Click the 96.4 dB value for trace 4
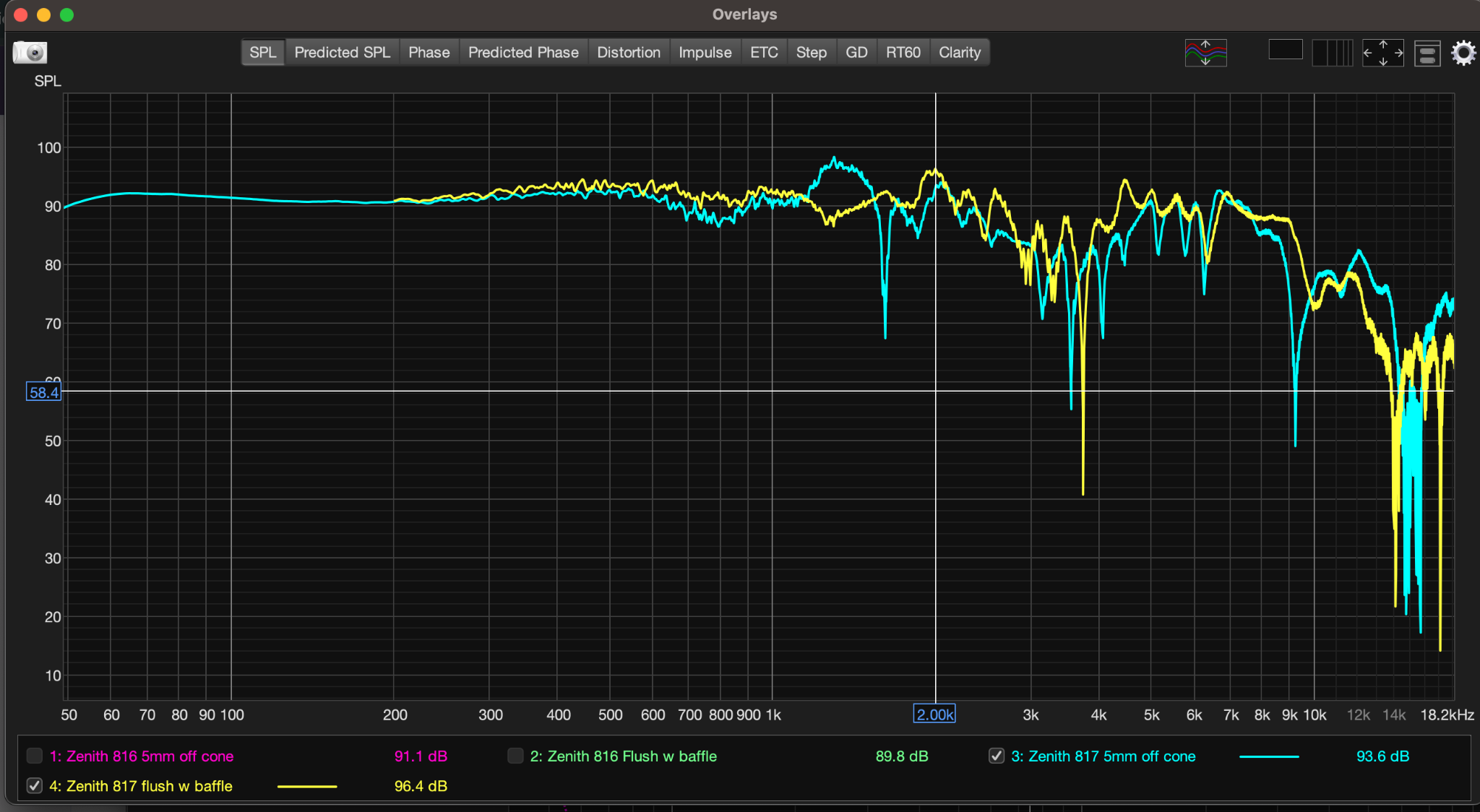The image size is (1480, 812). (421, 785)
